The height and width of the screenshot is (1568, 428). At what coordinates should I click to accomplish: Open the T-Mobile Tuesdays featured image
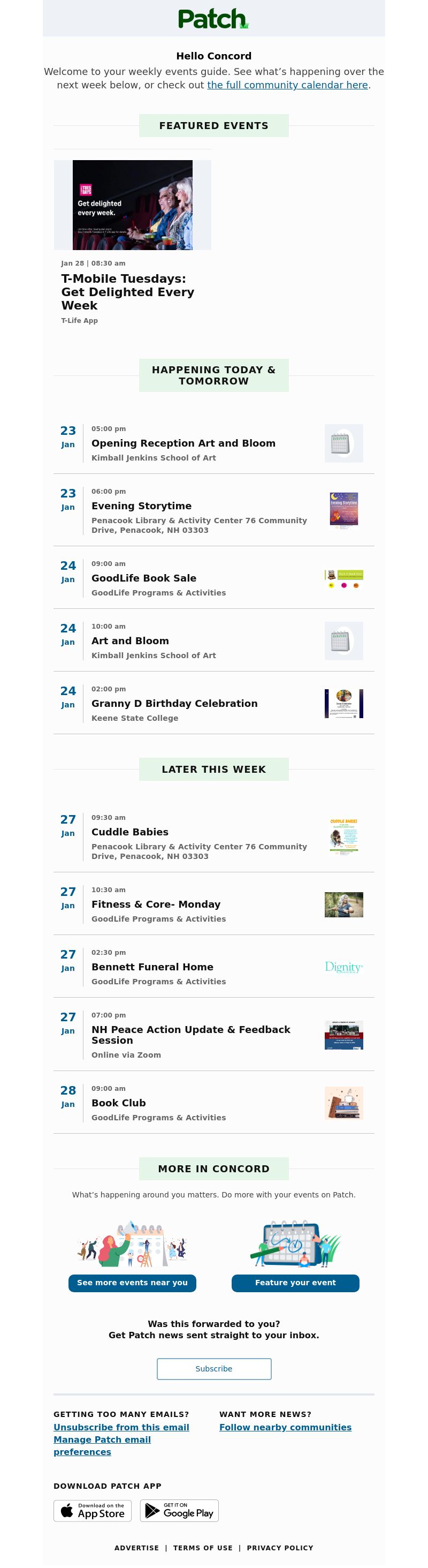pyautogui.click(x=133, y=205)
